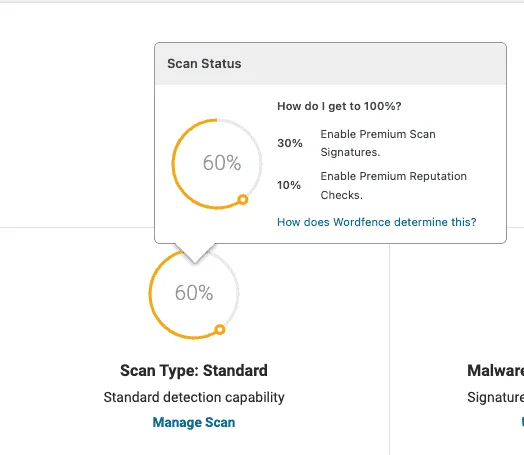Screen dimensions: 524x455
Task: Select the 'How do I get to 100%?' heading
Action: pos(339,106)
